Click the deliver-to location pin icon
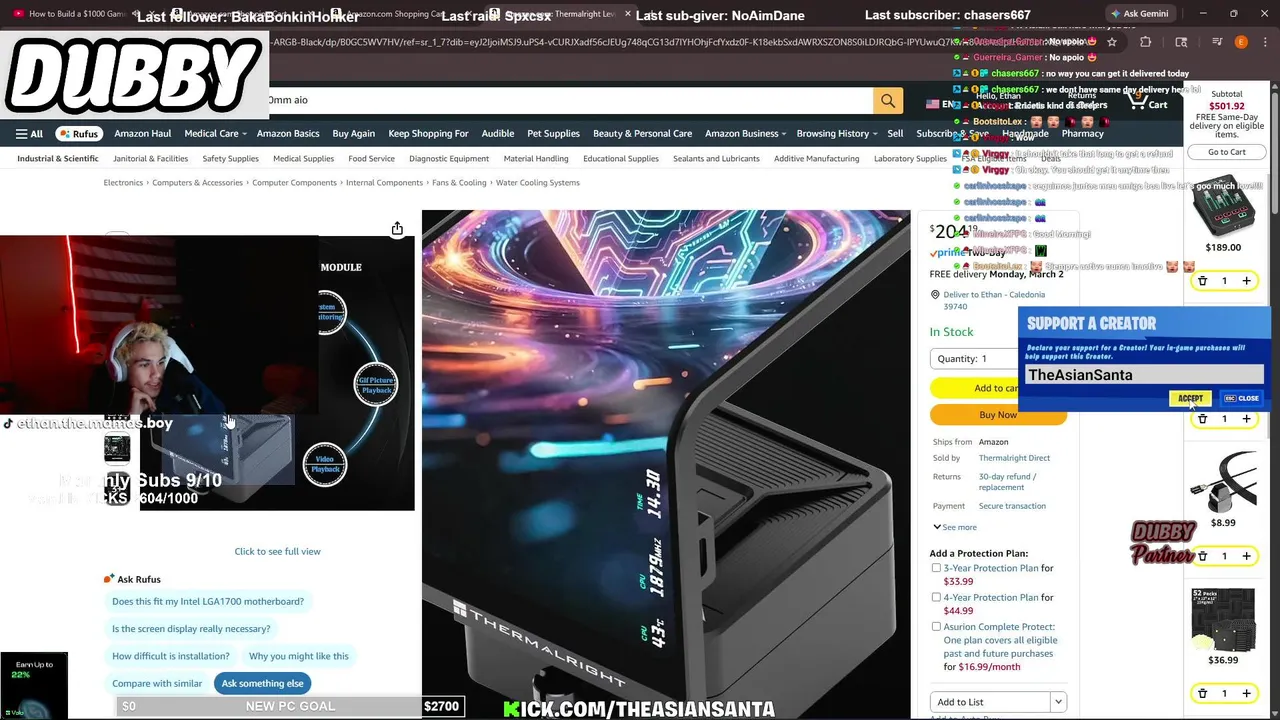Viewport: 1280px width, 720px height. click(935, 295)
